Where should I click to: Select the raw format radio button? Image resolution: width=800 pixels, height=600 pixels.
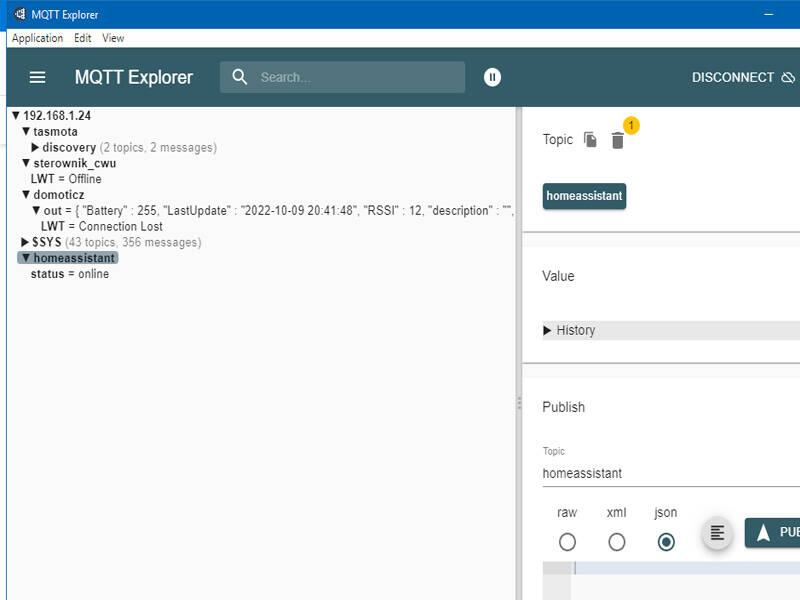567,542
